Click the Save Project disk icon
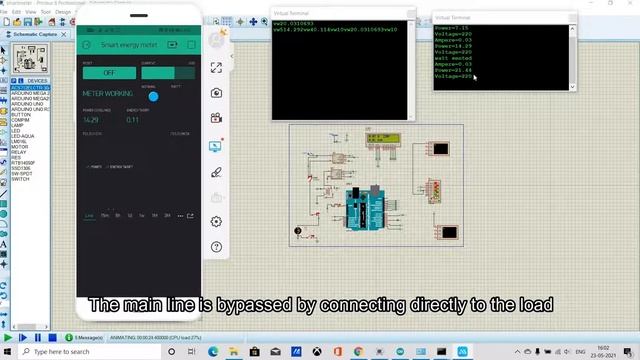Image resolution: width=640 pixels, height=360 pixels. [x=28, y=22]
